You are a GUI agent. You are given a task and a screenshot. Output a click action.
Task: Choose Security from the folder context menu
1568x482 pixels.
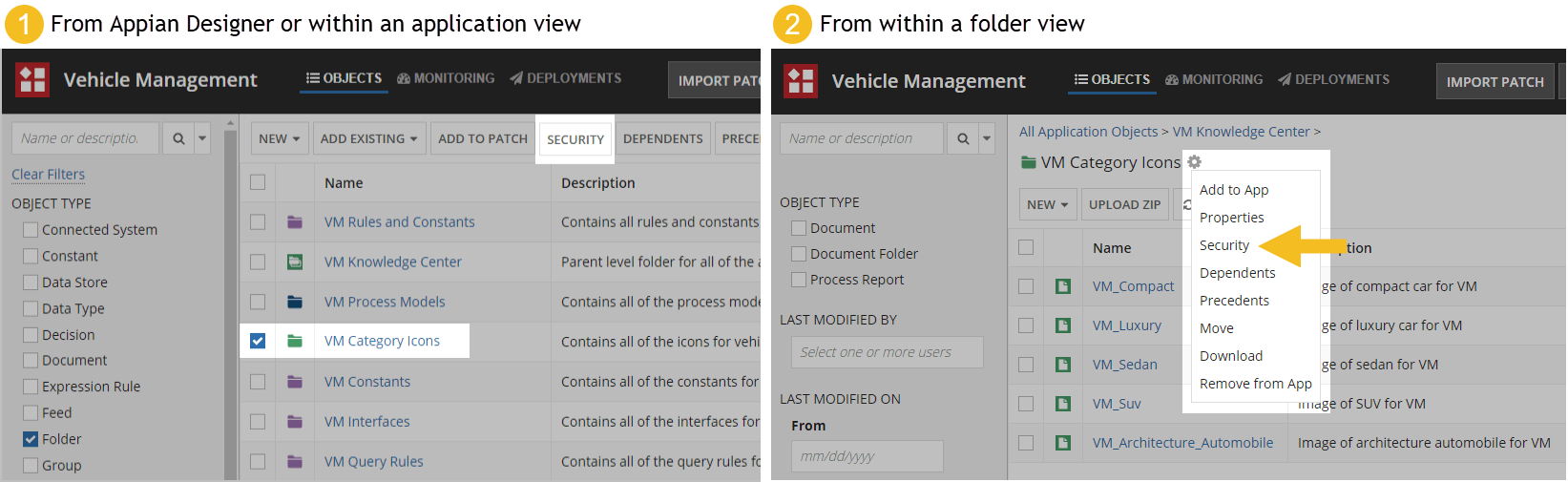pyautogui.click(x=1223, y=245)
